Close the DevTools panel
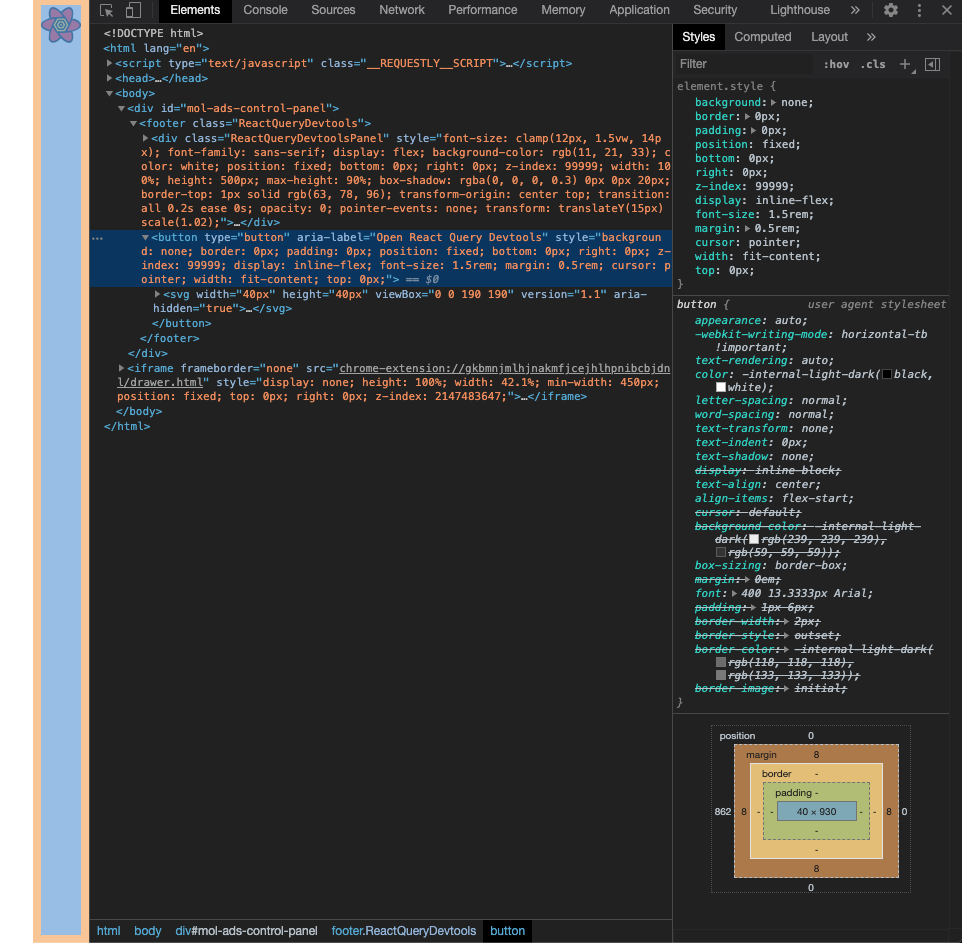Screen dimensions: 962x943 (947, 10)
